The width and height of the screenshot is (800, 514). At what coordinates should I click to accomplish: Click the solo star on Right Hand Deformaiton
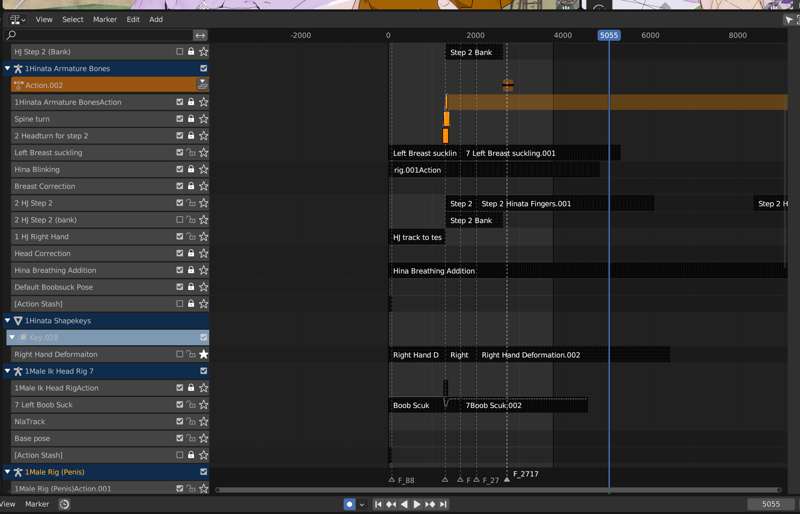[203, 354]
